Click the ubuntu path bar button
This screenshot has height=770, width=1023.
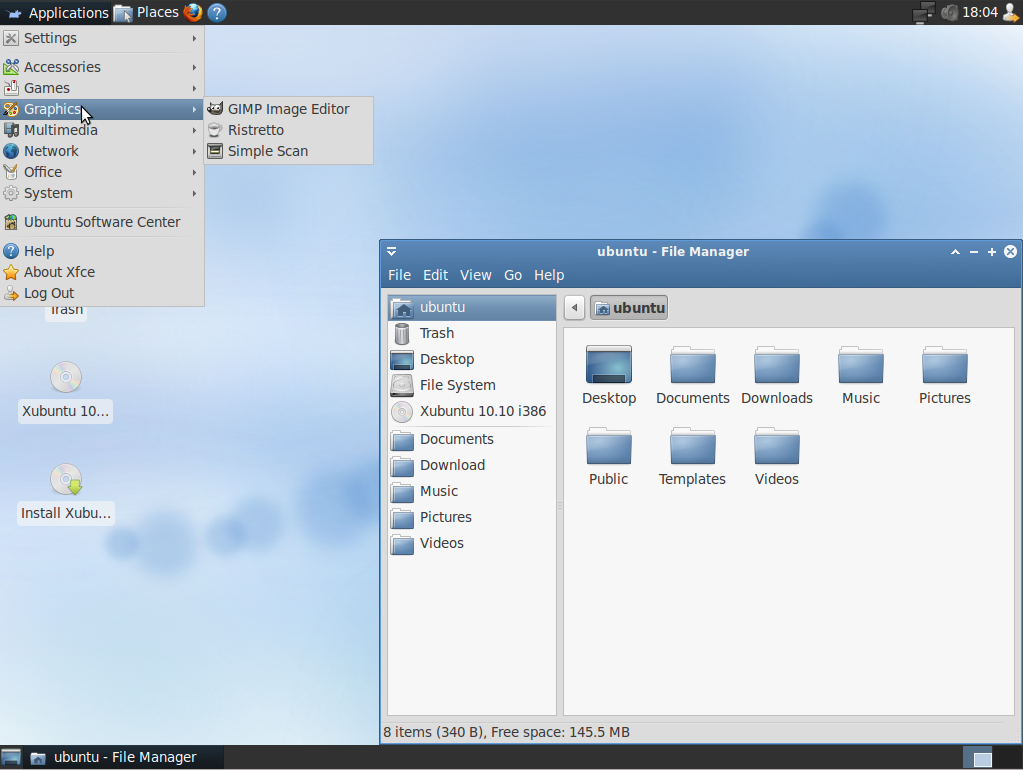(x=629, y=308)
